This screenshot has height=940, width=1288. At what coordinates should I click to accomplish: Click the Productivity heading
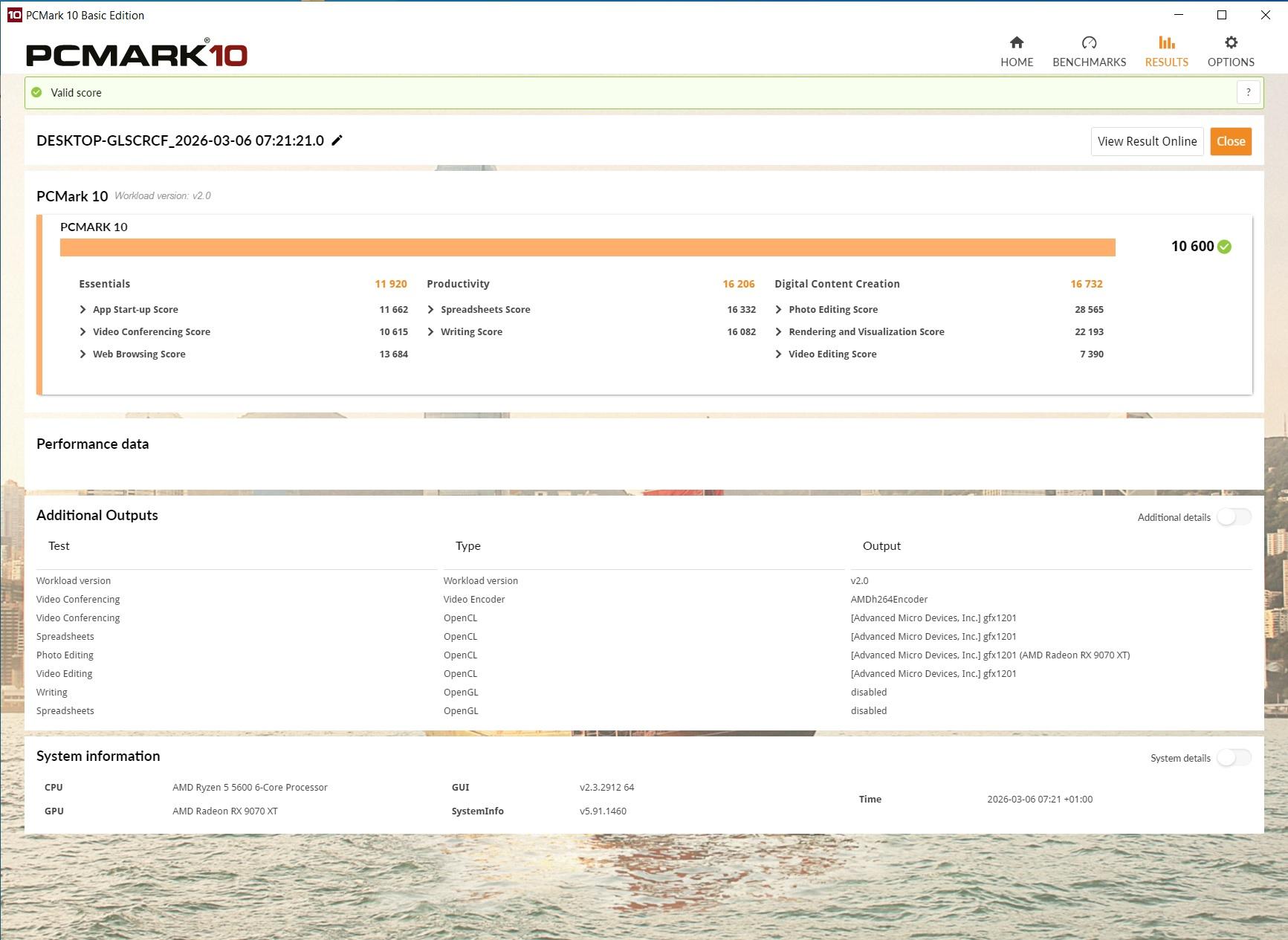pyautogui.click(x=458, y=284)
